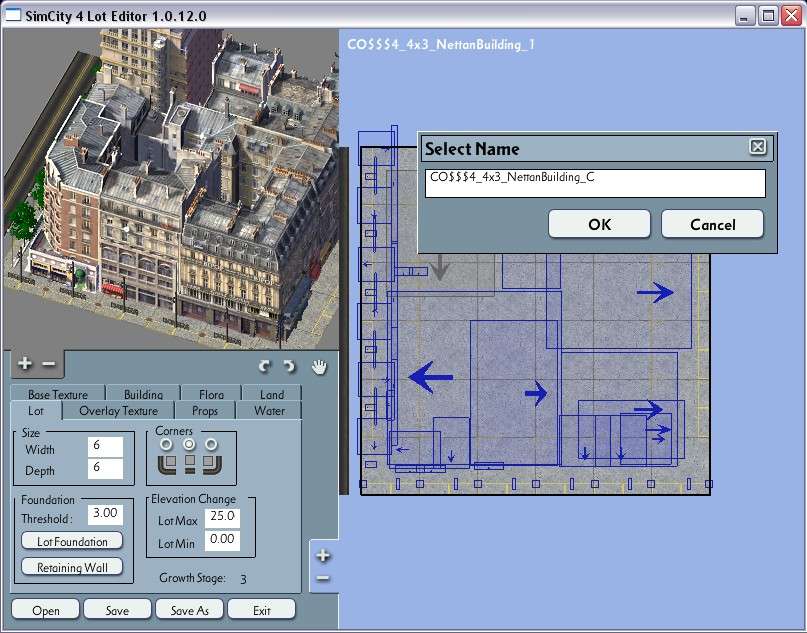Select the Lot tab

pos(36,411)
